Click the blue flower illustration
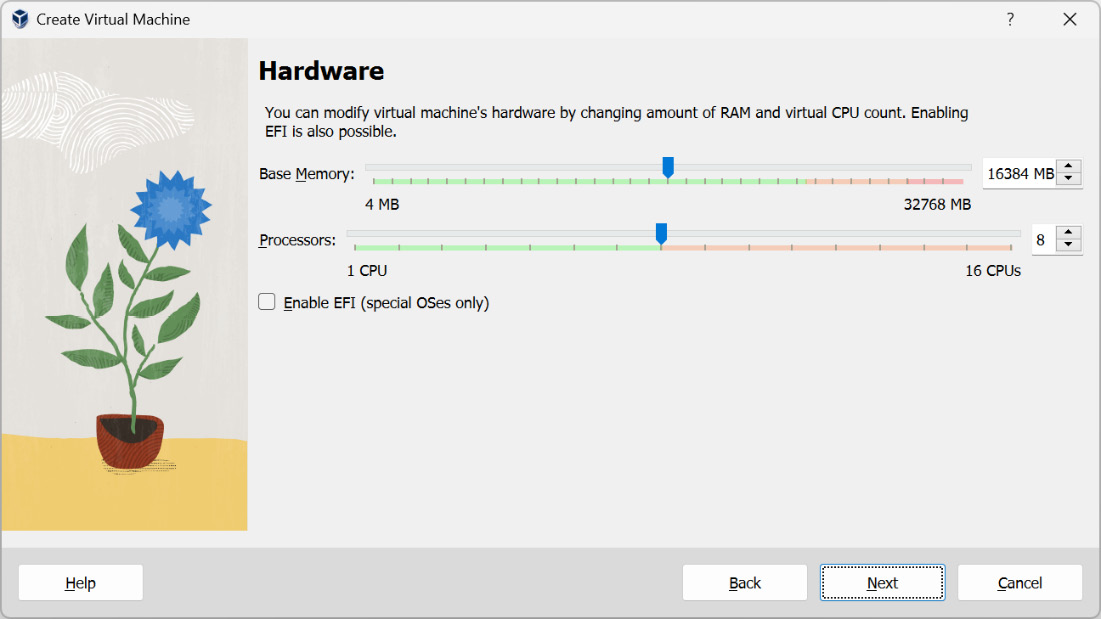The height and width of the screenshot is (619, 1101). pos(171,209)
